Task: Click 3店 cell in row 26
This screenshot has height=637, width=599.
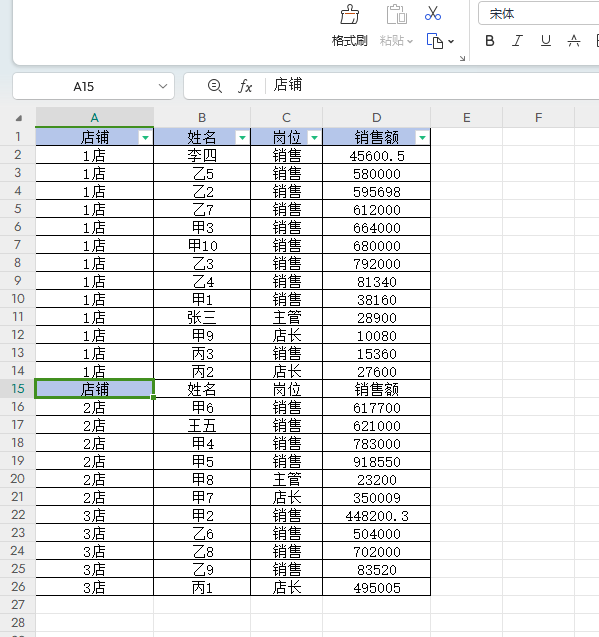Action: [x=95, y=587]
